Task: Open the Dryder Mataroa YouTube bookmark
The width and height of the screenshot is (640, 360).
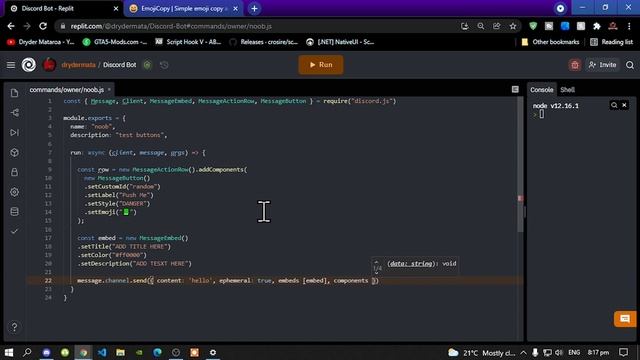Action: pos(41,42)
